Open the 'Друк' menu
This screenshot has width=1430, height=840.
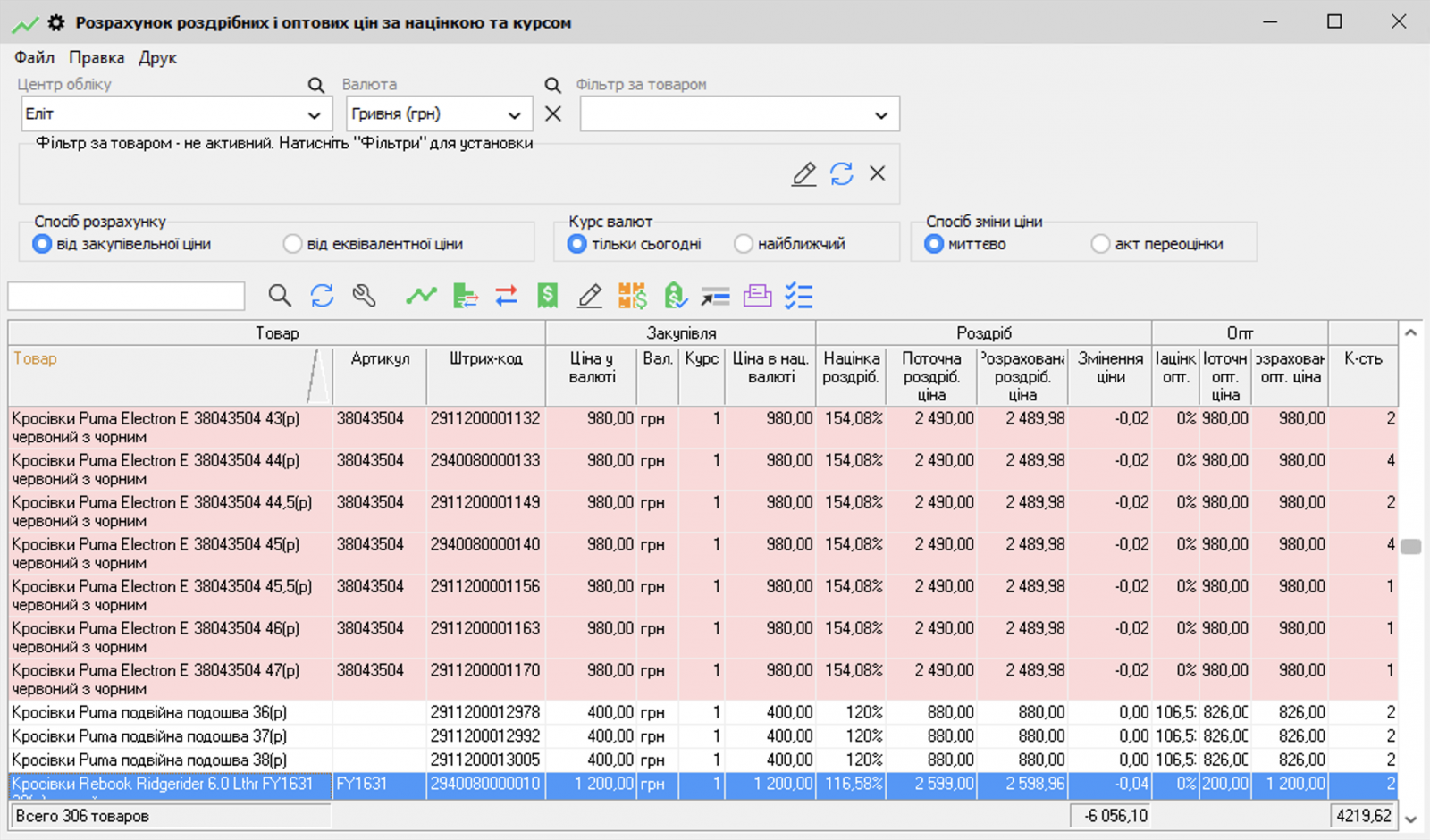(157, 58)
